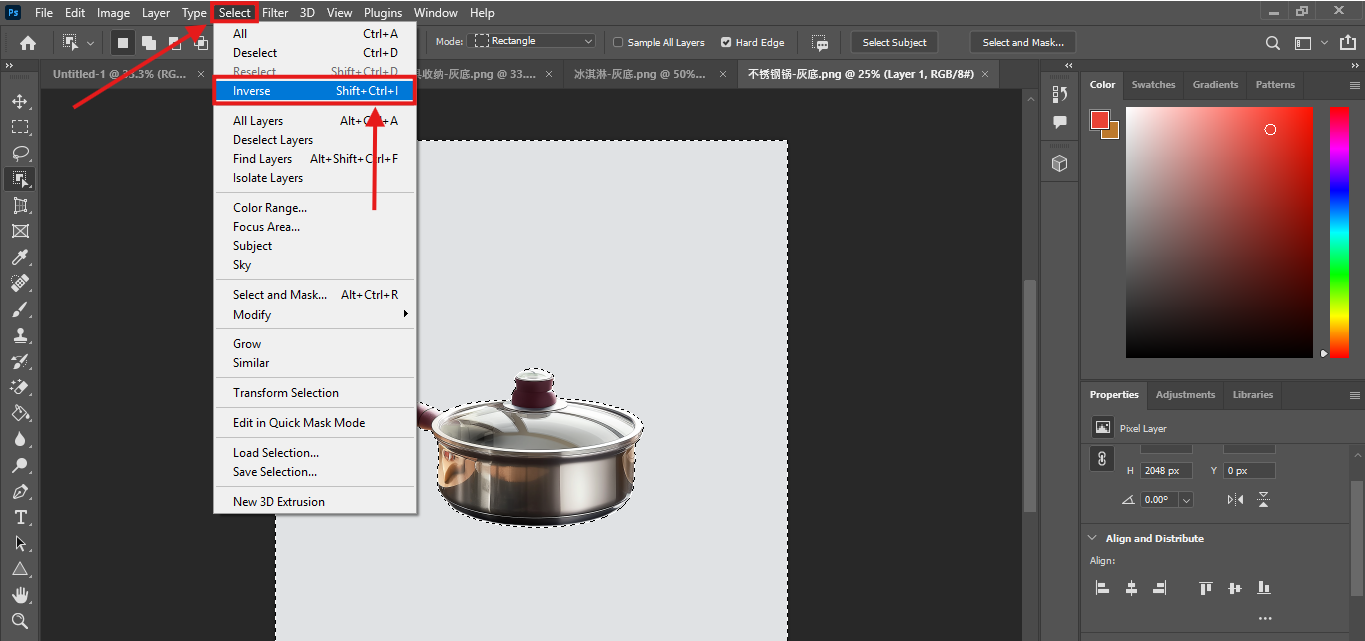Select the Zoom tool
This screenshot has width=1365, height=641.
pyautogui.click(x=20, y=621)
